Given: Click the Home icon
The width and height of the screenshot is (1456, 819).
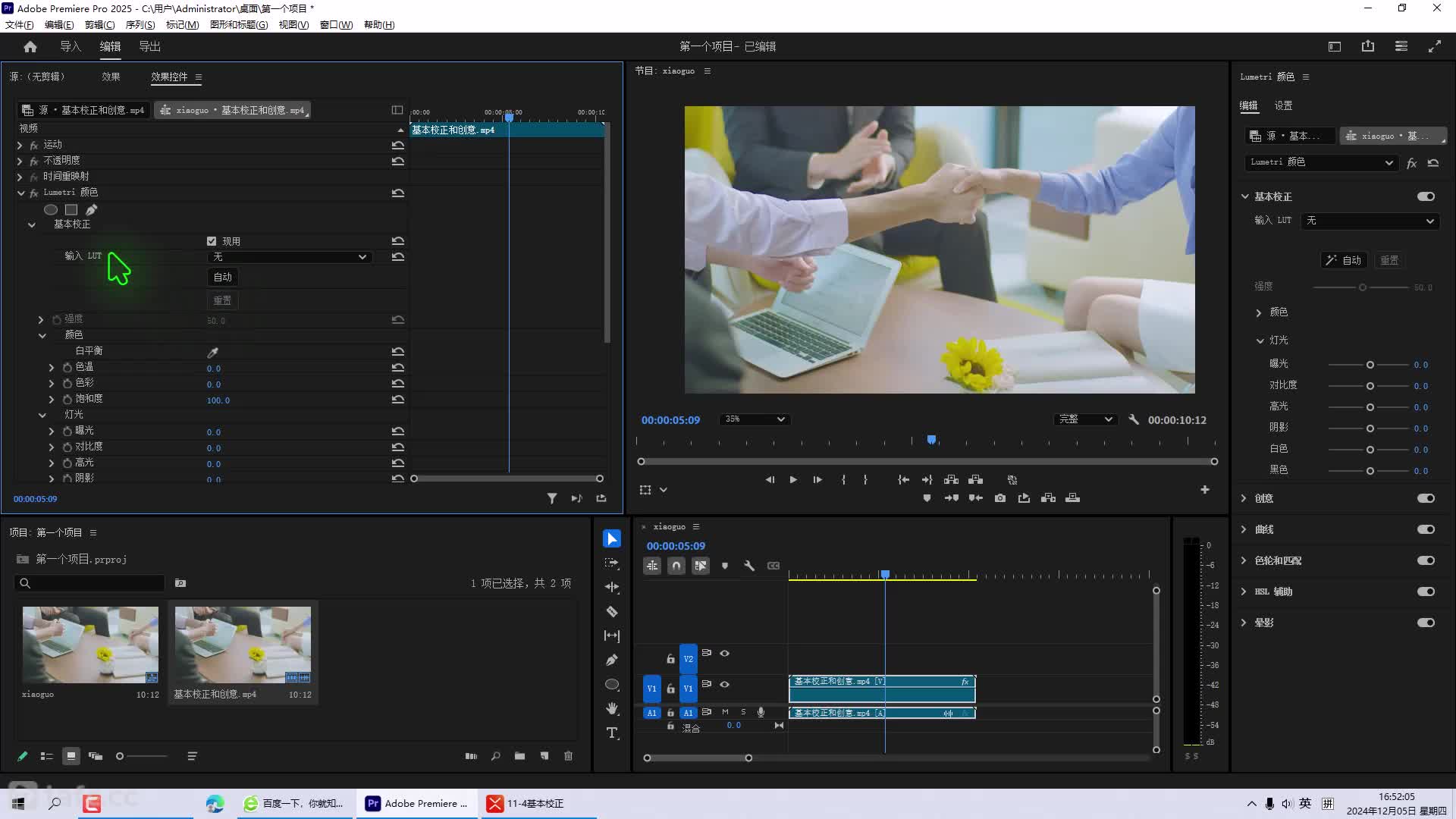Looking at the screenshot, I should coord(30,46).
